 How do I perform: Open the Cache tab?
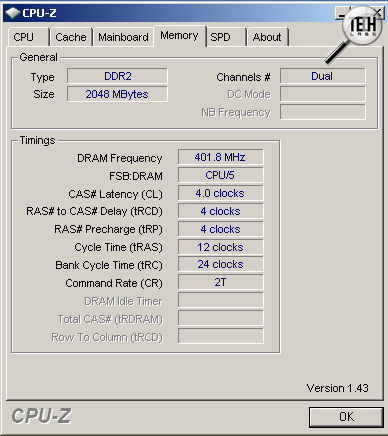71,37
